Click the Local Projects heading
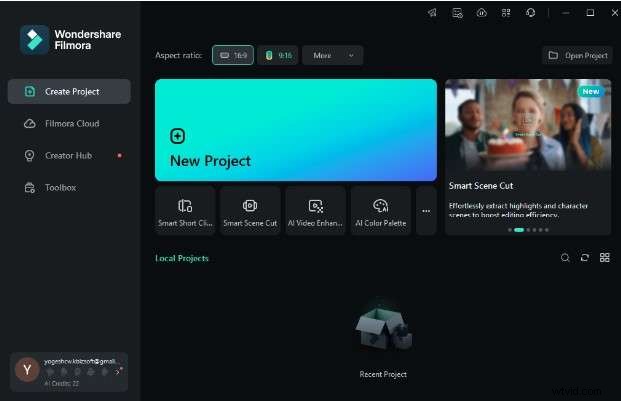The image size is (621, 401). 182,258
